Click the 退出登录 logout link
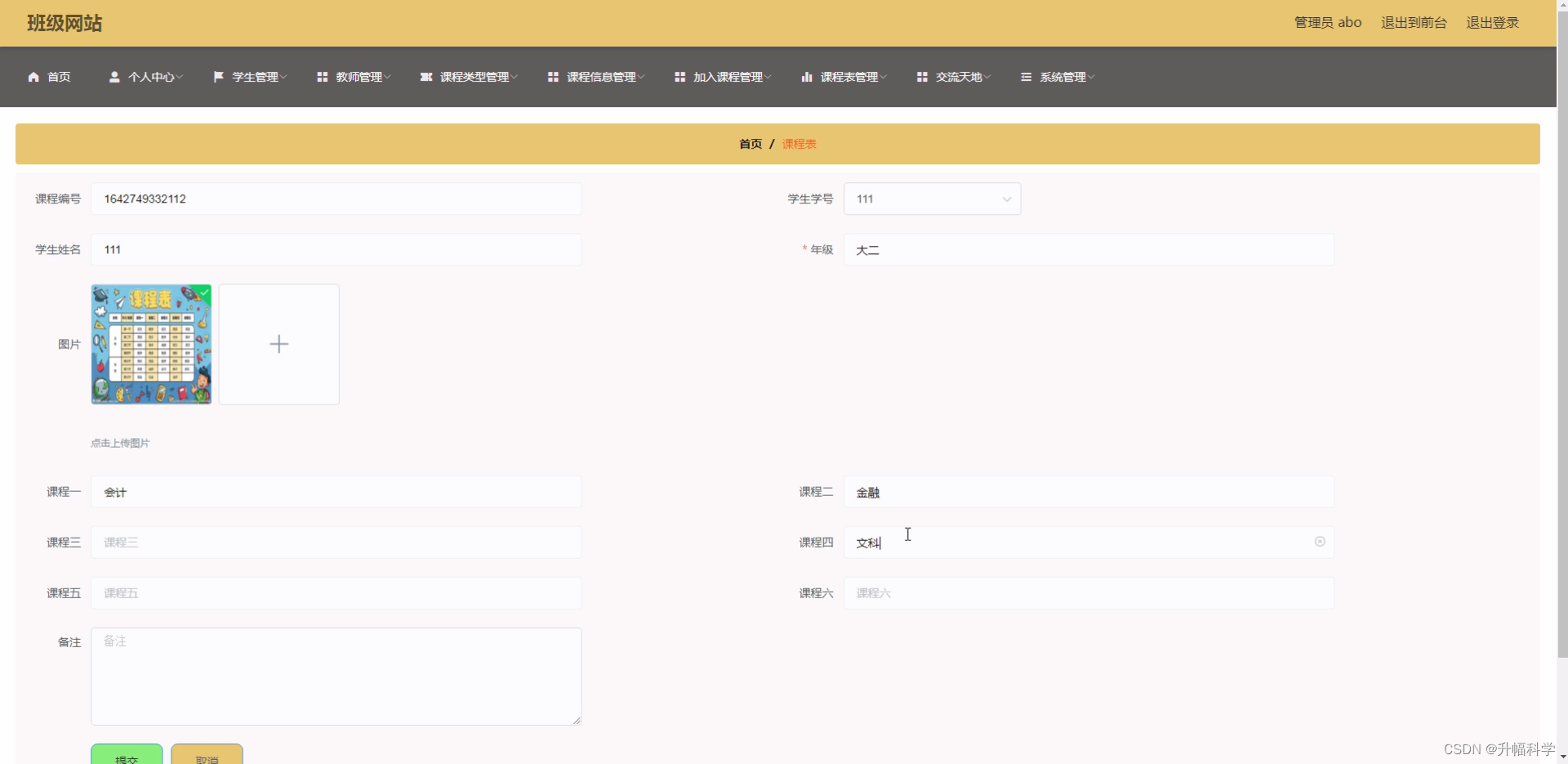Screen dimensions: 1568x764 tap(1492, 23)
